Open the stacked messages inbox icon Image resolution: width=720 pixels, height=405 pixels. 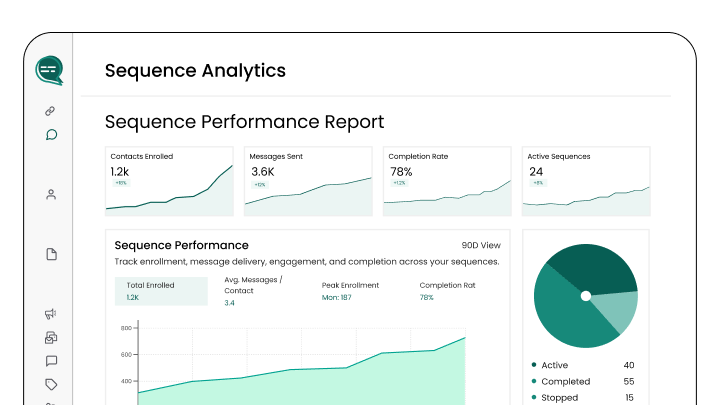(51, 338)
